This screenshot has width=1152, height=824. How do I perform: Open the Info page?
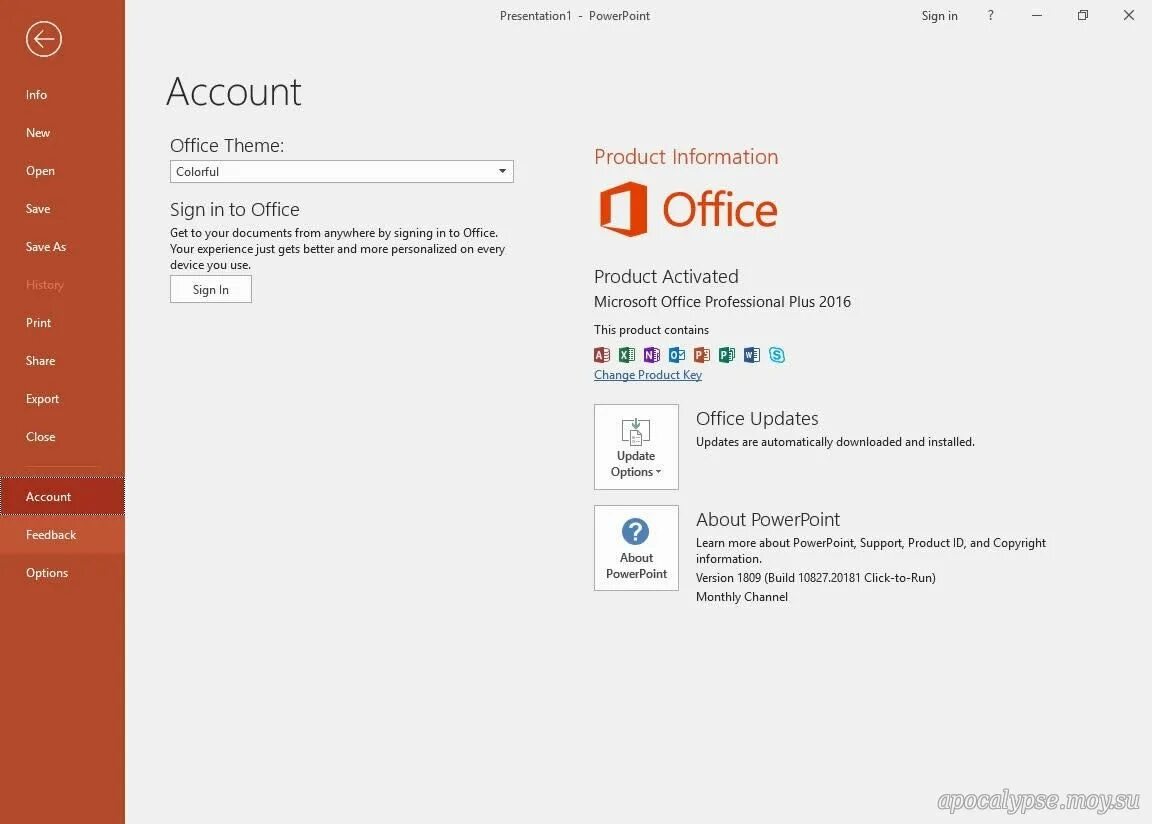click(62, 95)
